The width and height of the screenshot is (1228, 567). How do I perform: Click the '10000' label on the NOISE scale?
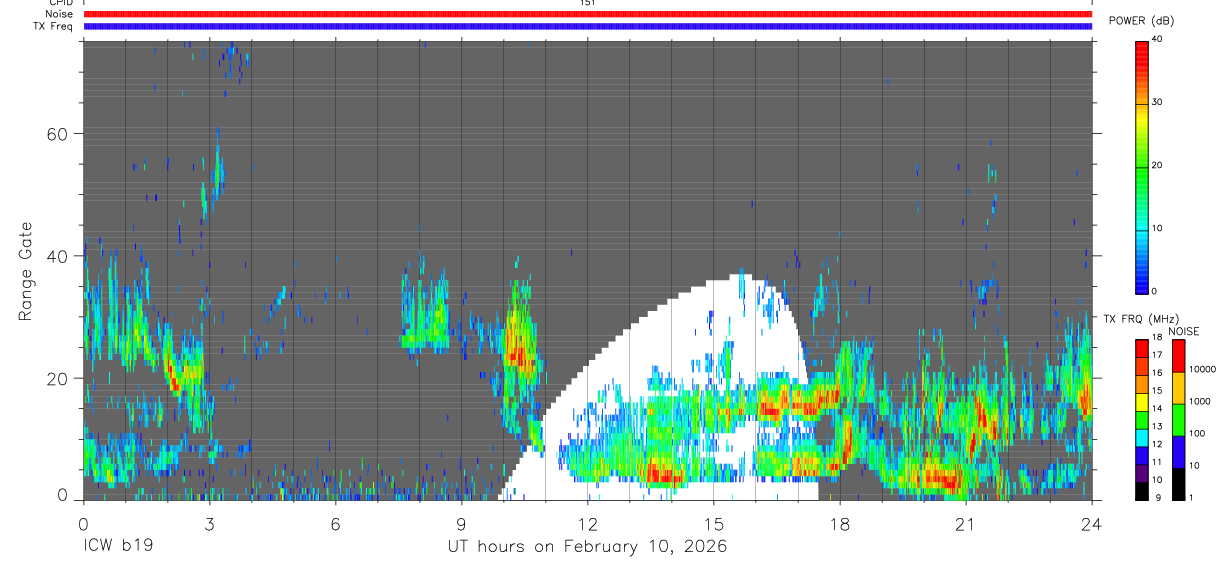tap(1202, 369)
